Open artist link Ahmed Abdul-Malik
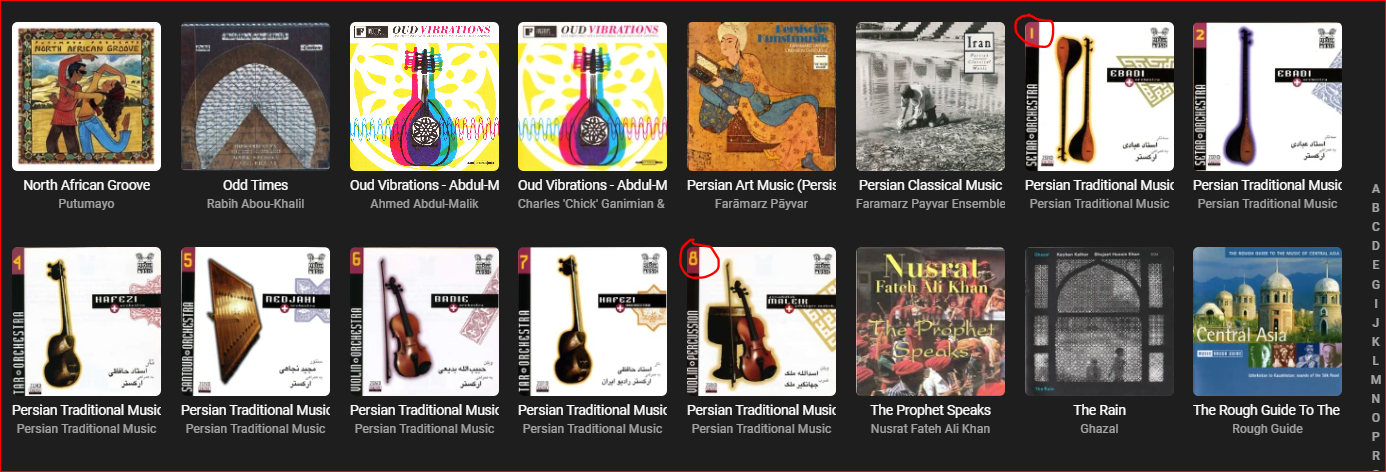The image size is (1386, 472). pyautogui.click(x=424, y=204)
